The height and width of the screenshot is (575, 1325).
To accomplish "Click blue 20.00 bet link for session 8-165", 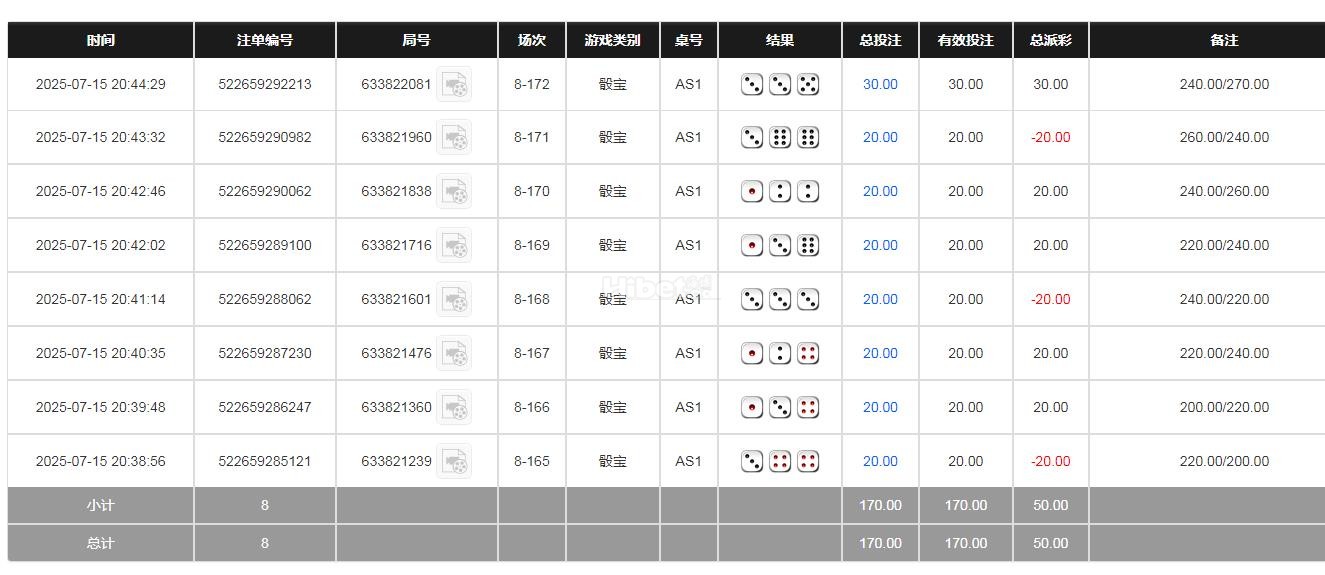I will pos(880,462).
